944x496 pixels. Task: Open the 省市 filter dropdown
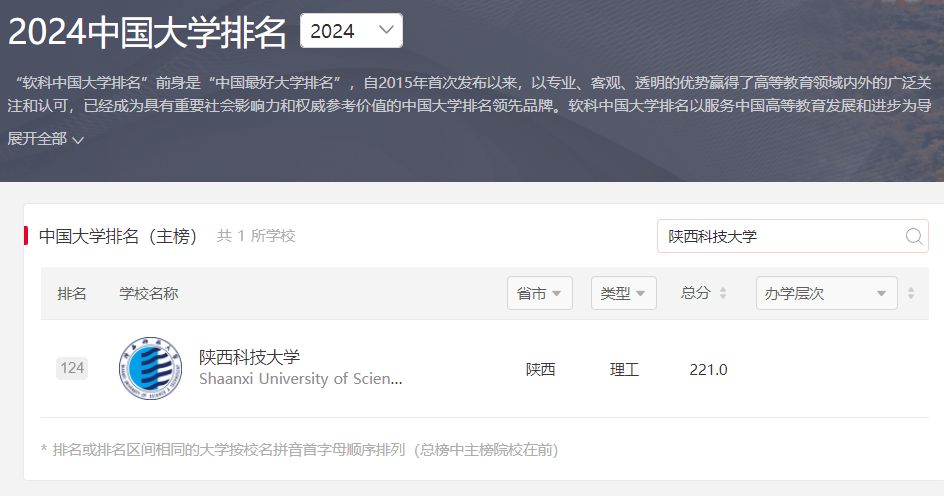(x=539, y=293)
